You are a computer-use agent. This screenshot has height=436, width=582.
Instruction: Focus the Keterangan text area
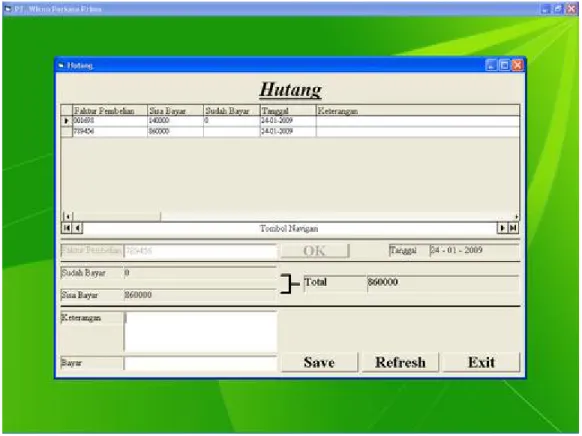(200, 331)
